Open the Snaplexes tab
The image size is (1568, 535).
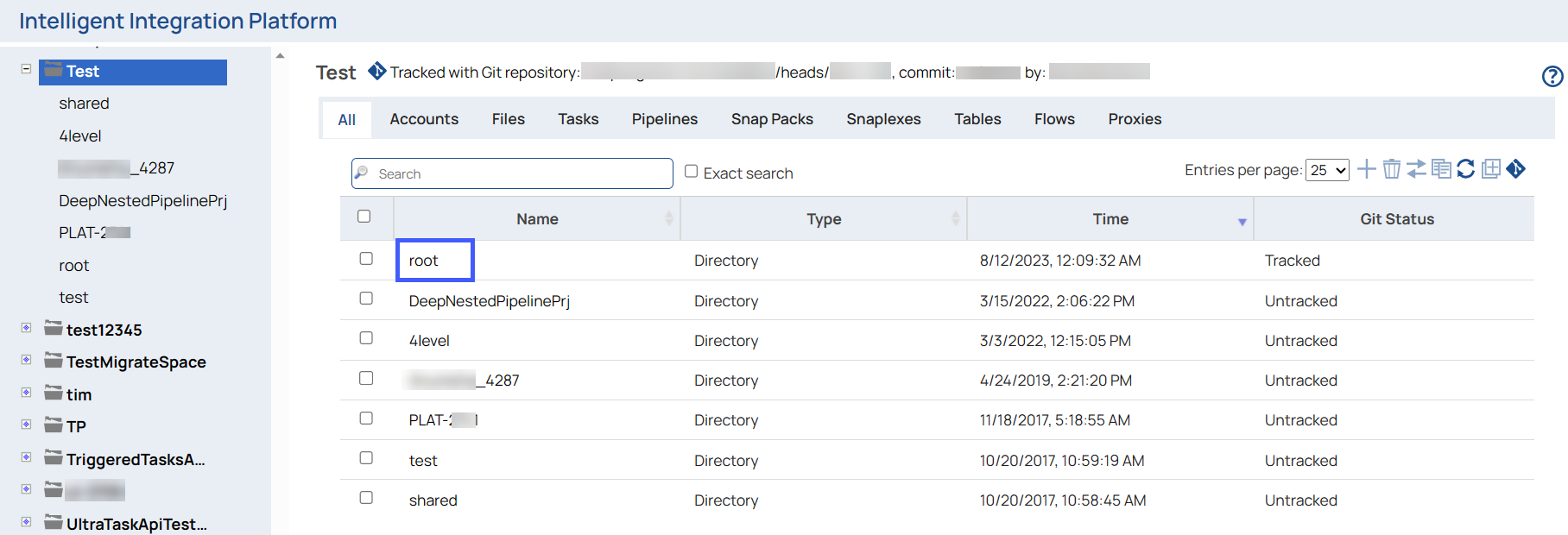(x=883, y=119)
